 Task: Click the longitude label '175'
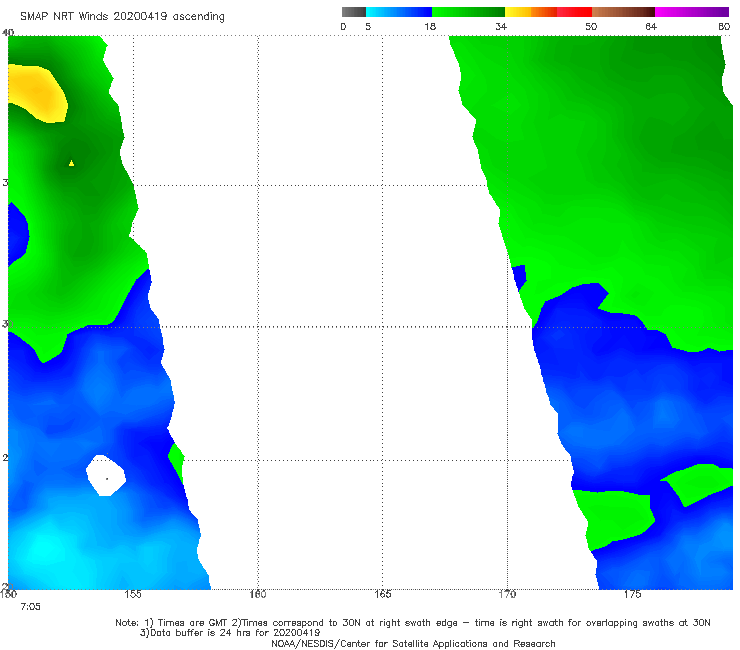point(632,594)
